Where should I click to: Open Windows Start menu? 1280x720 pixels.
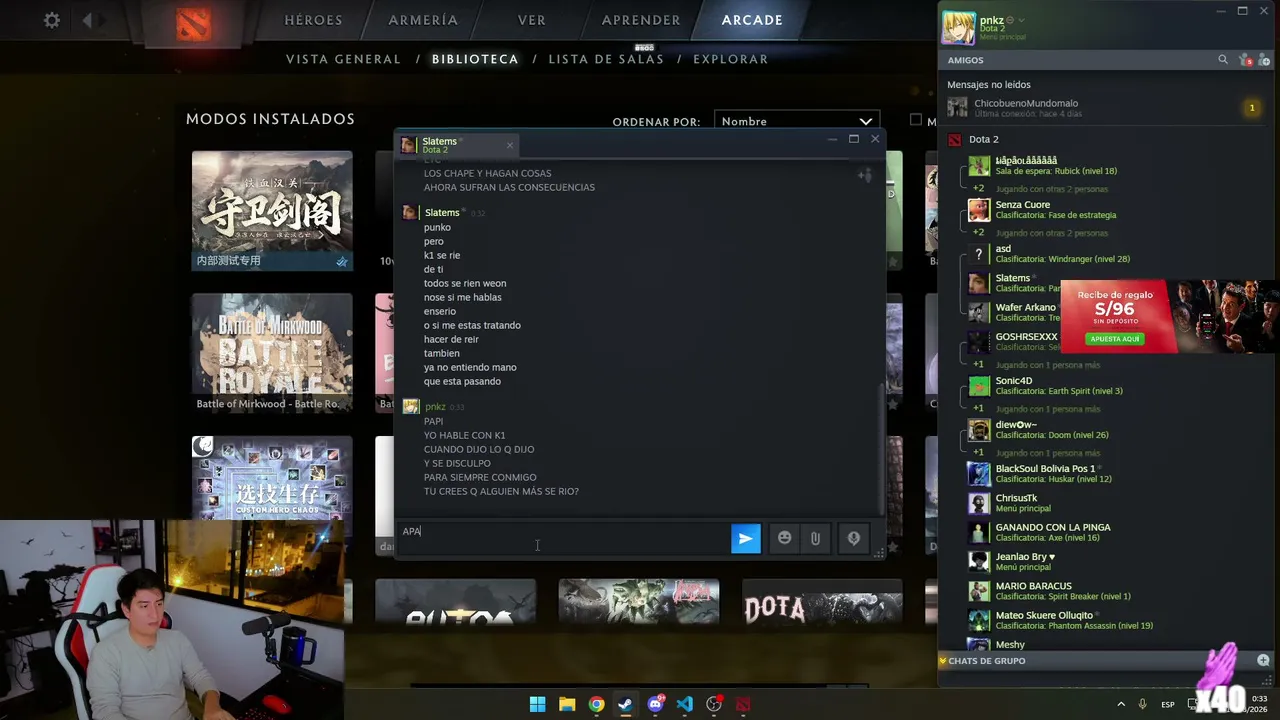(x=537, y=704)
